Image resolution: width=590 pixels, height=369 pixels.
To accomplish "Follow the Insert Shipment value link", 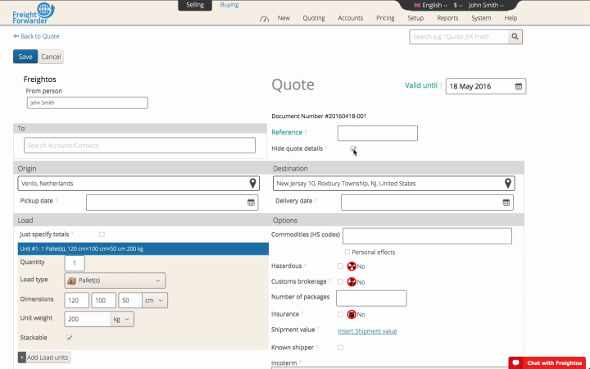I will [x=367, y=331].
